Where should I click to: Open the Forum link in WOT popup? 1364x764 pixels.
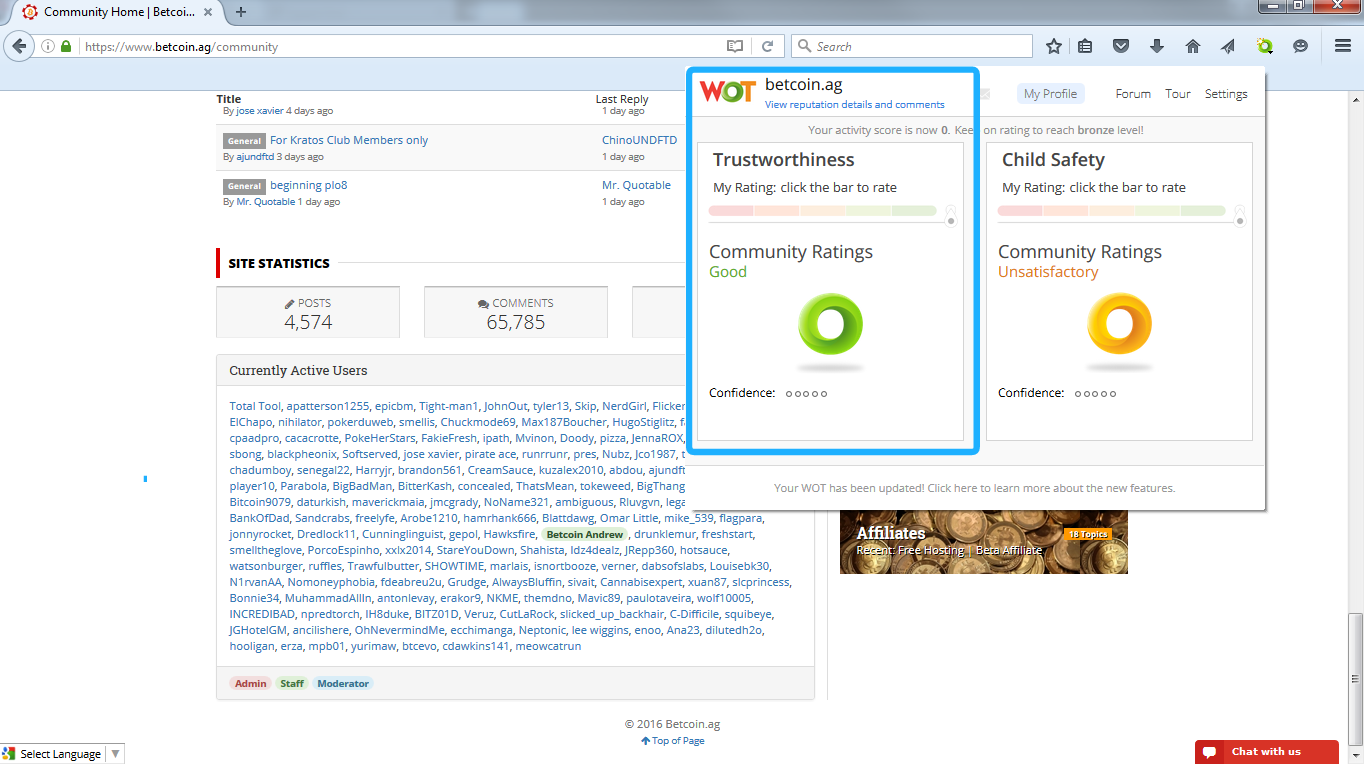1133,94
